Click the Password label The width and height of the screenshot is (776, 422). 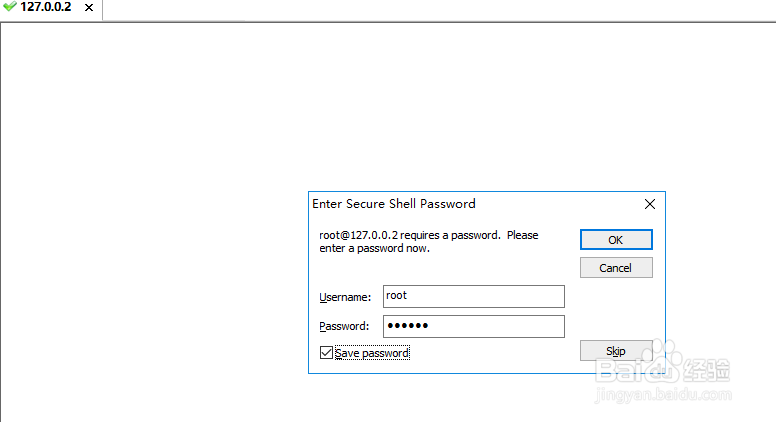(345, 327)
